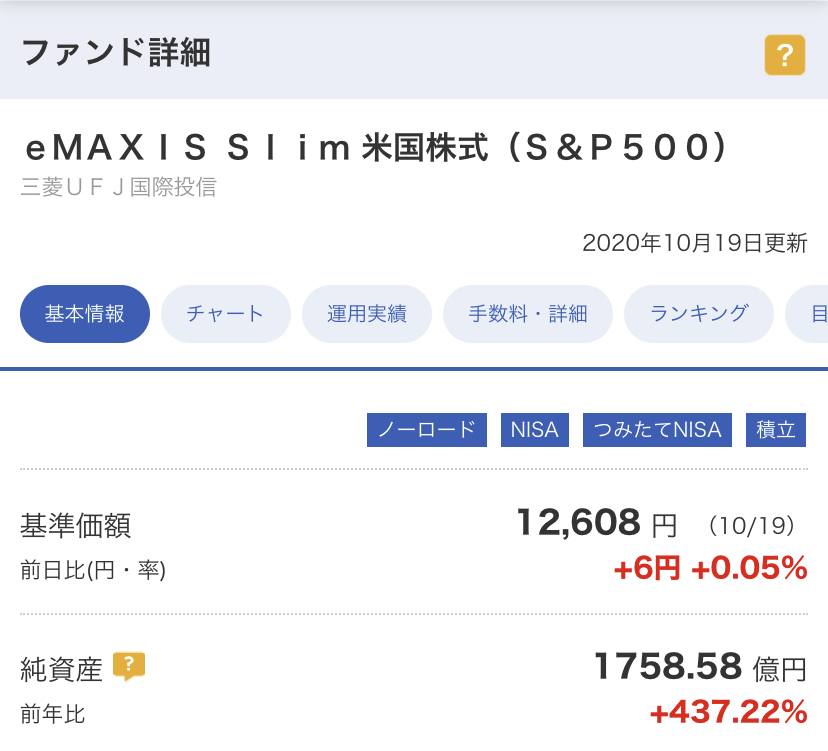Open the yellow help icon in header
Viewport: 828px width, 751px height.
(785, 55)
